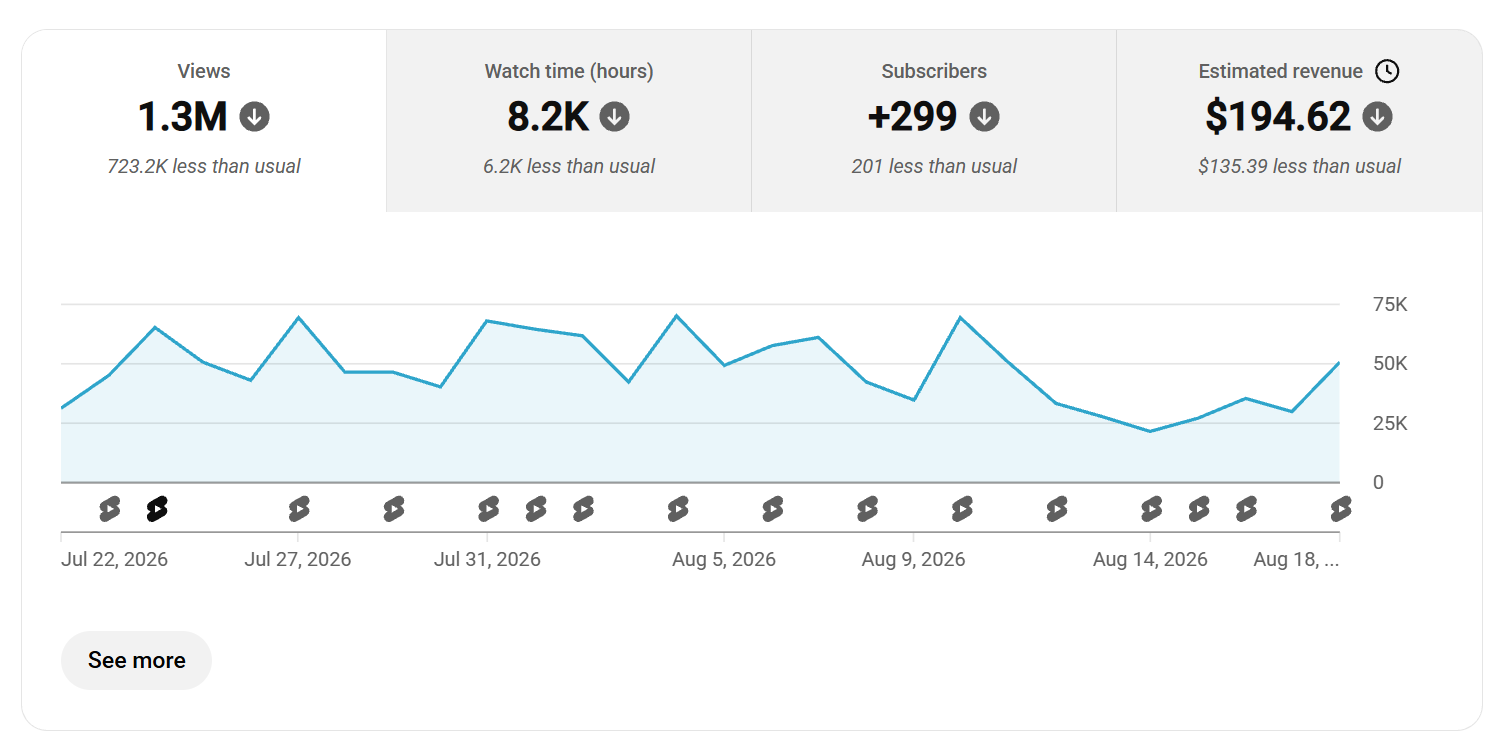The width and height of the screenshot is (1498, 754).
Task: Select the Views metric tab
Action: click(204, 120)
